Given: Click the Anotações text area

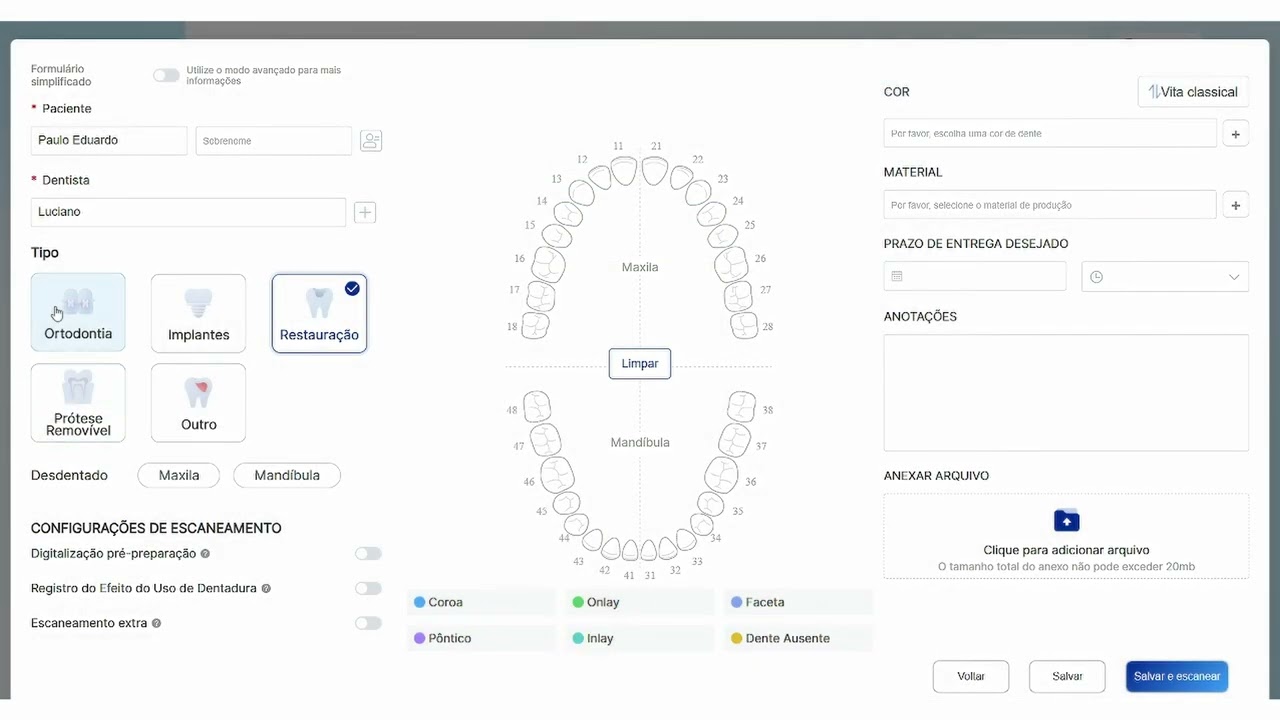Looking at the screenshot, I should tap(1066, 392).
